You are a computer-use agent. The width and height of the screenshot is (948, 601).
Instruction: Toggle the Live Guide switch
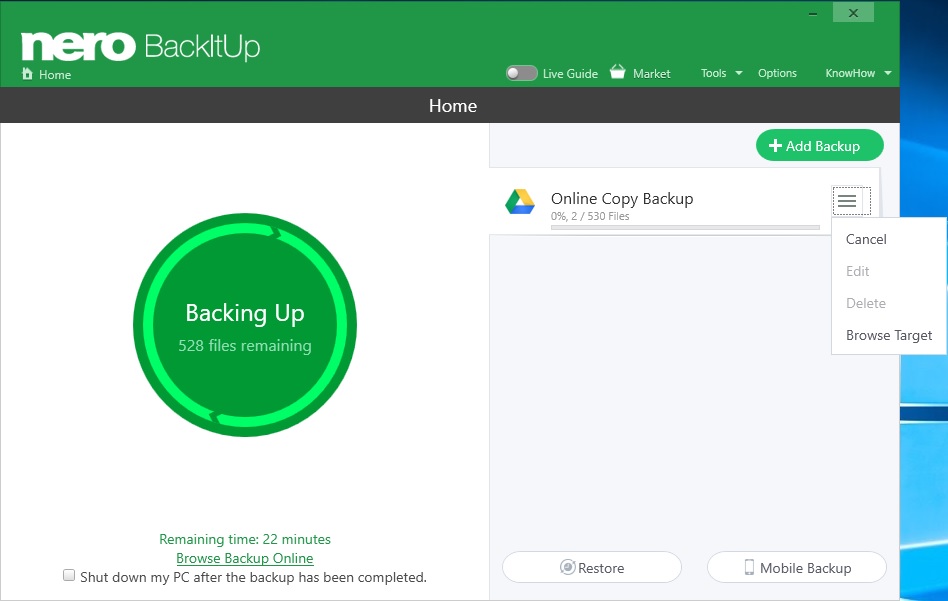point(521,73)
